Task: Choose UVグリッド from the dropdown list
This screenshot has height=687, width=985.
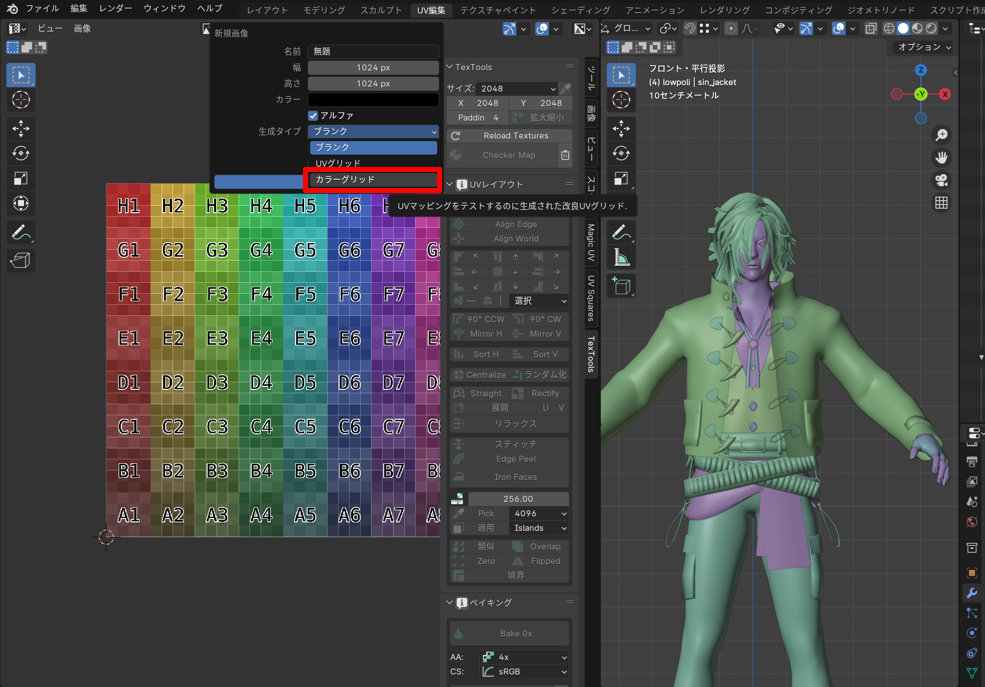Action: click(x=373, y=163)
